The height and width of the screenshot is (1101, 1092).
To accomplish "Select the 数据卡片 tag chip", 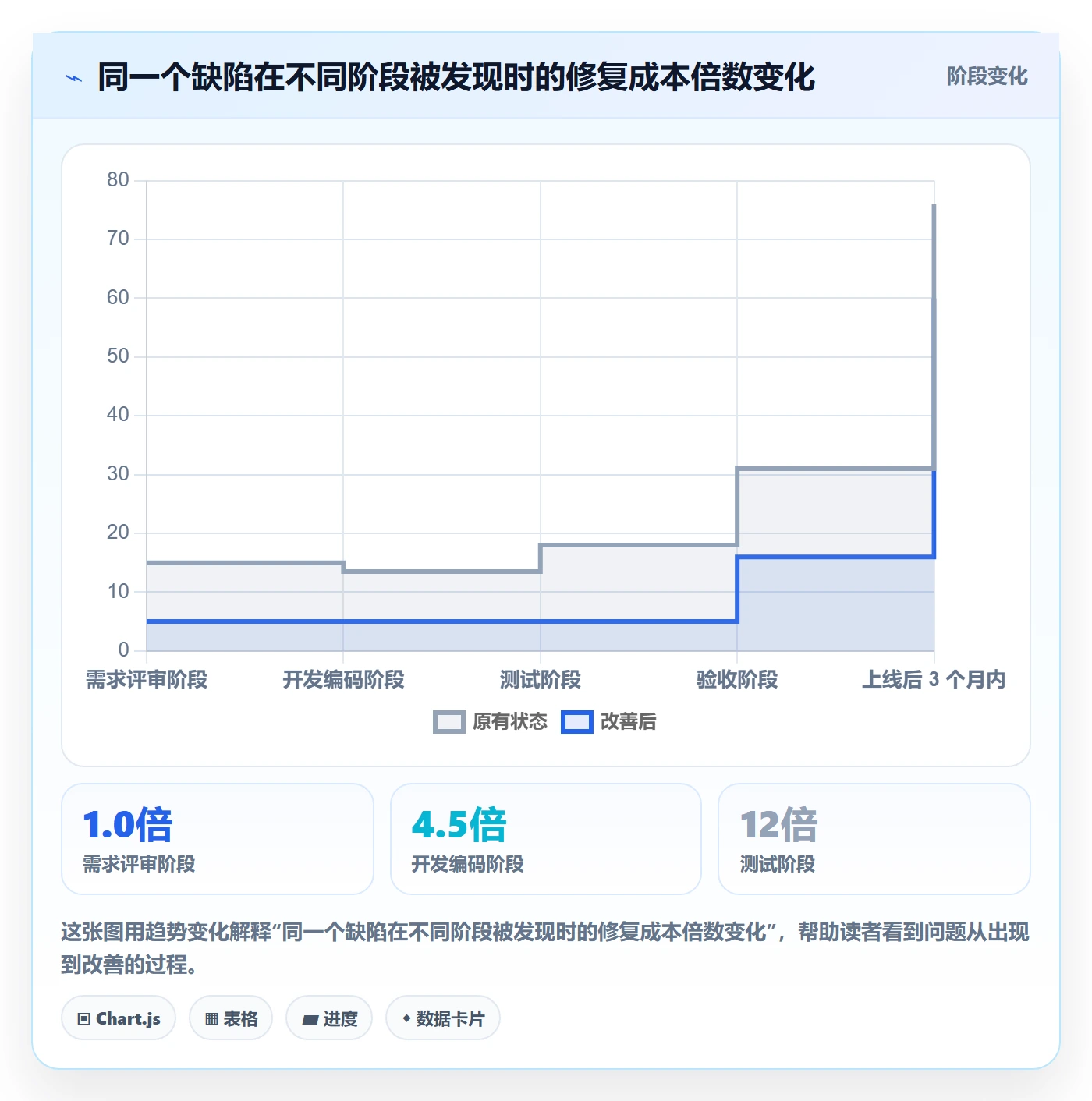I will (x=443, y=1018).
